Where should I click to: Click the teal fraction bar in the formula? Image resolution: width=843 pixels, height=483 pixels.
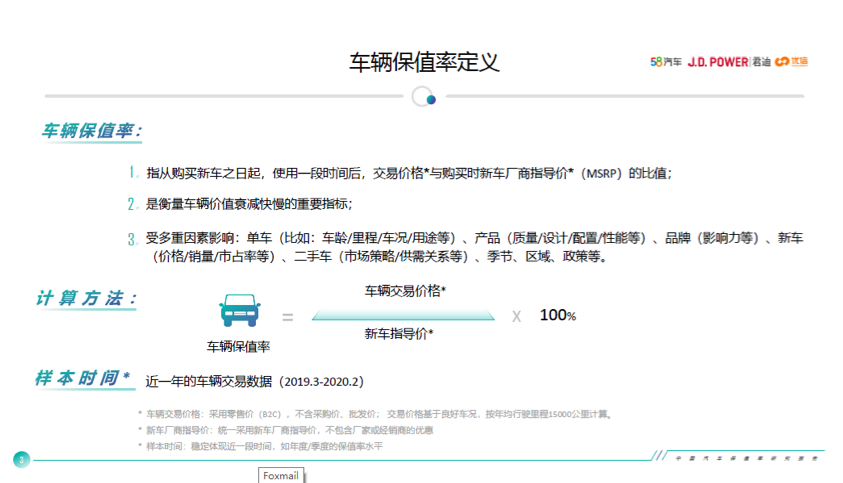coord(403,315)
